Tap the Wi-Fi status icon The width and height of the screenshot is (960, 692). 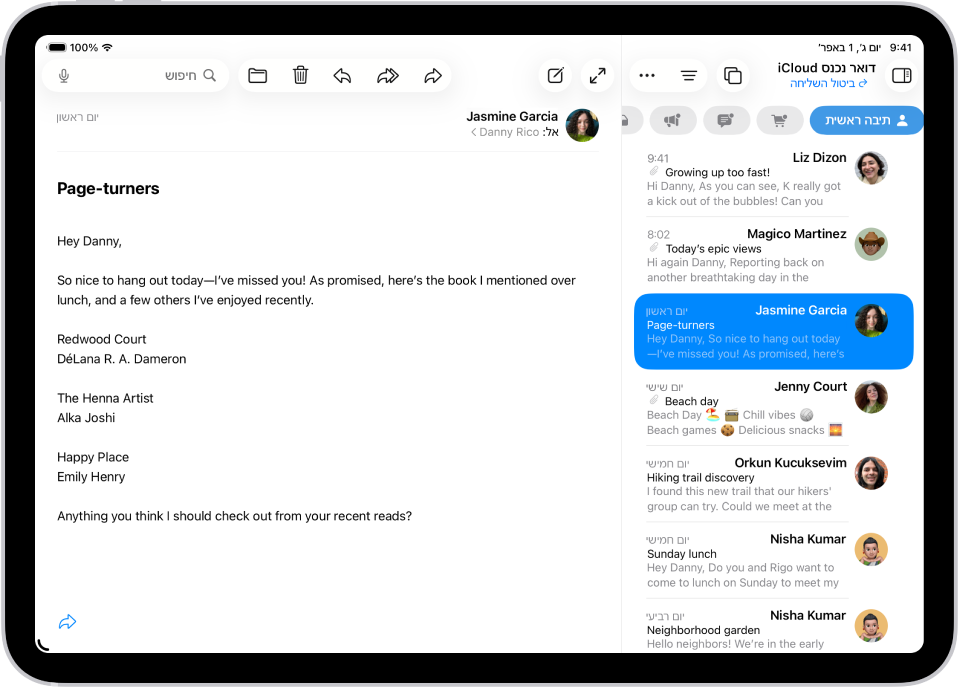point(107,47)
